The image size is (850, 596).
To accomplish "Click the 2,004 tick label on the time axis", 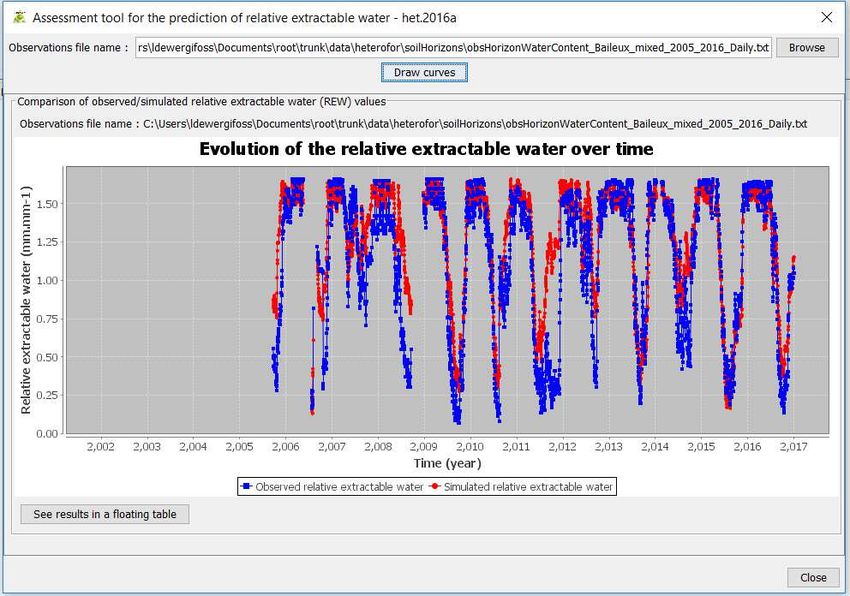I will click(193, 446).
